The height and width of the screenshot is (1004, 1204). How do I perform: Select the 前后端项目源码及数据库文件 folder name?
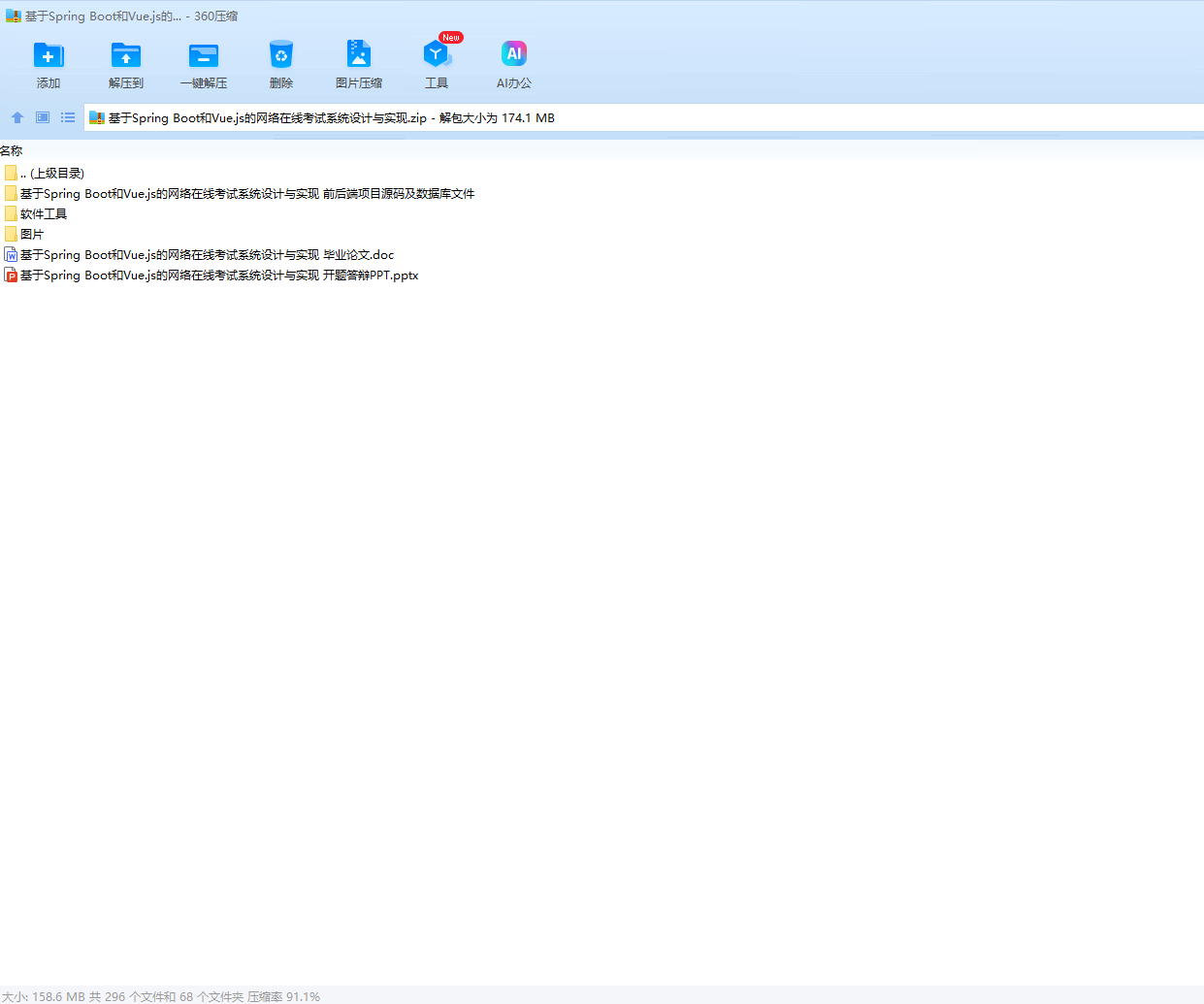pos(247,194)
